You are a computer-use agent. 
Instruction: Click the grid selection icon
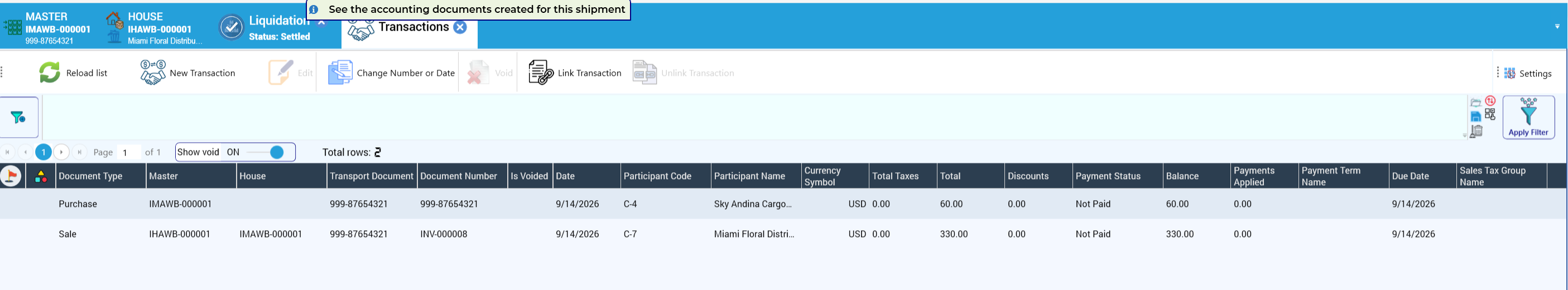(x=1490, y=114)
